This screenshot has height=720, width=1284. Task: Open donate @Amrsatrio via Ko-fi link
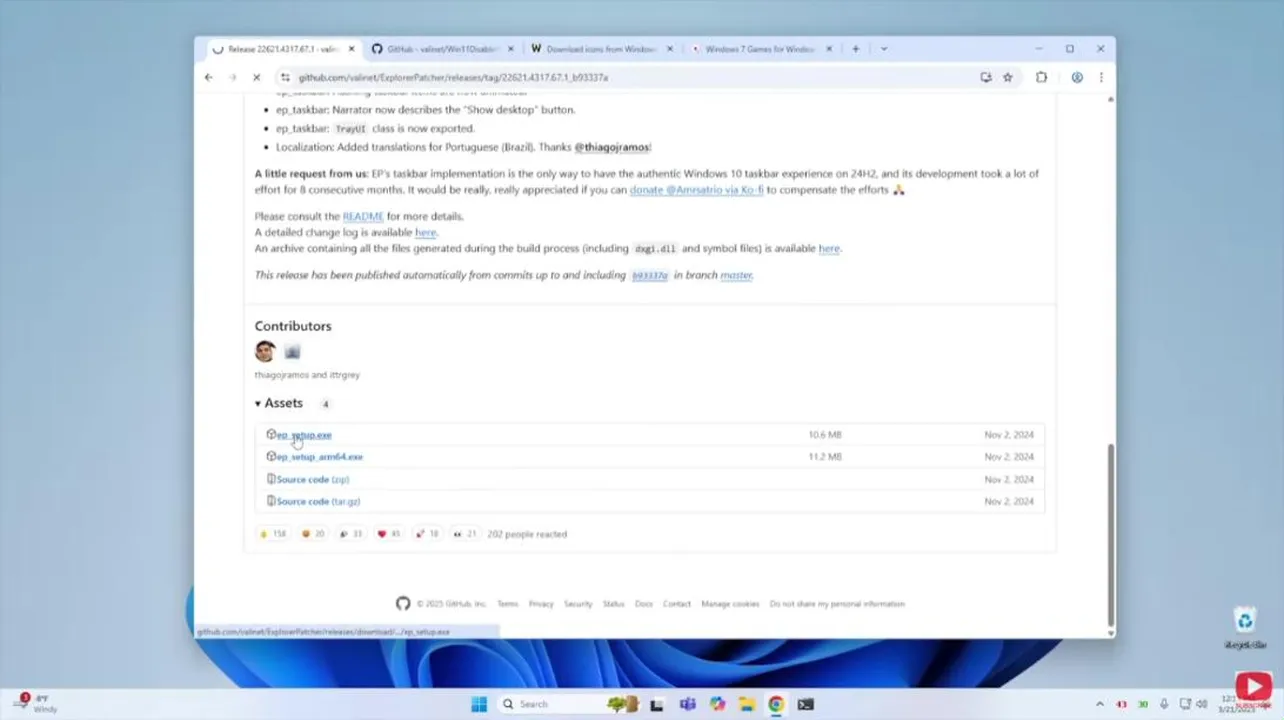click(x=696, y=190)
